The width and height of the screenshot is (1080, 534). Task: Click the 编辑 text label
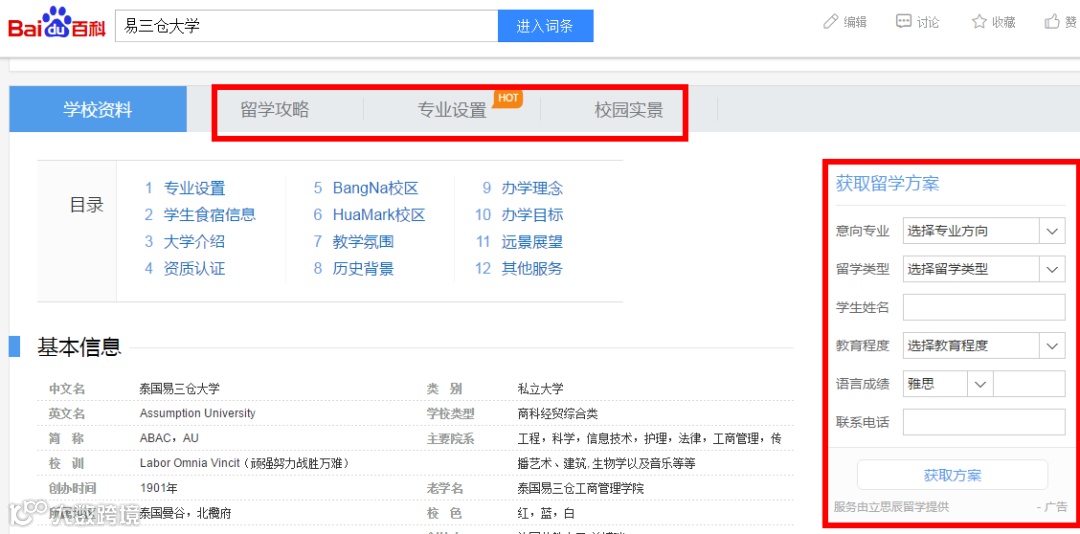pos(855,22)
